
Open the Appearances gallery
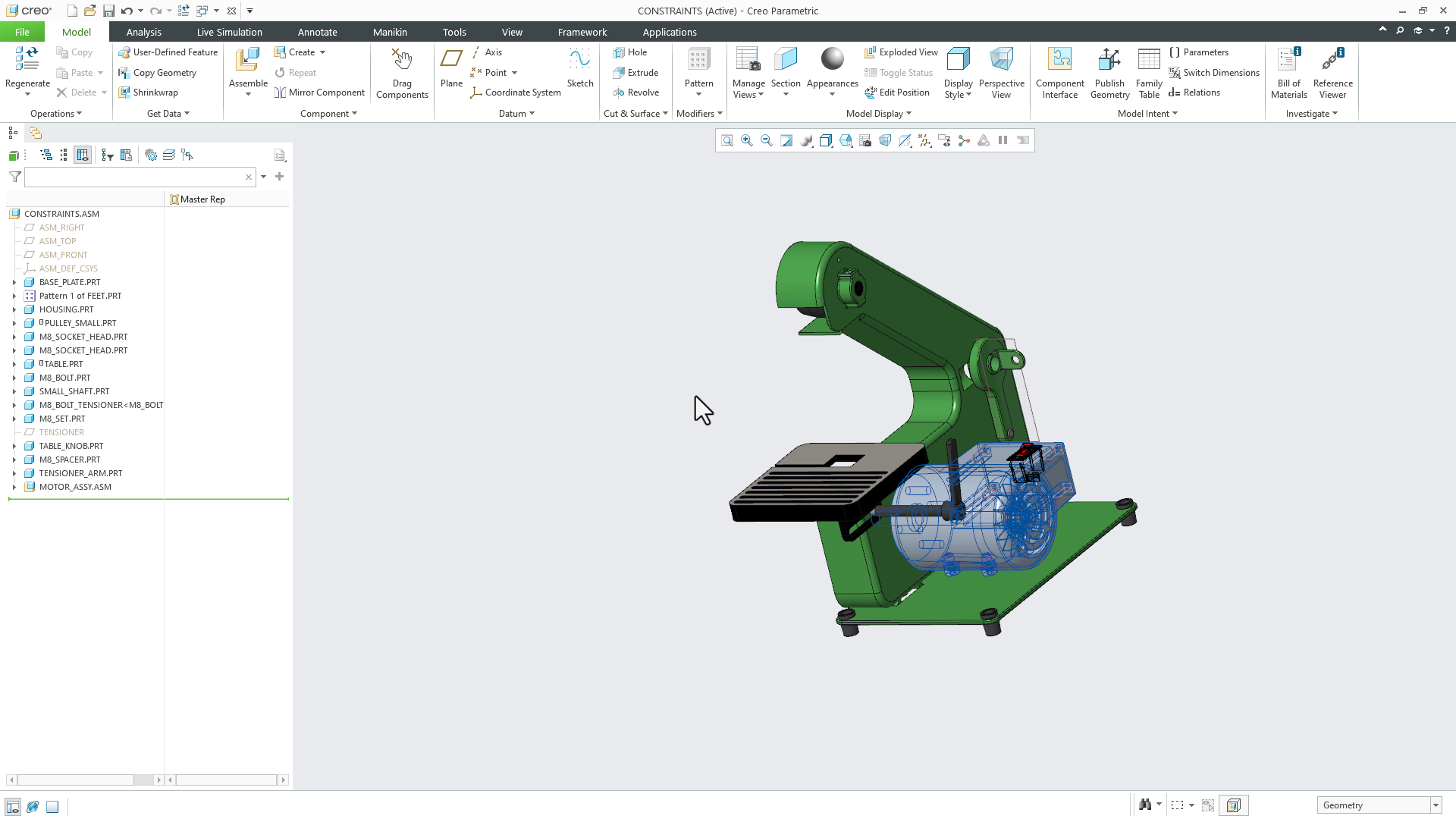(x=832, y=72)
